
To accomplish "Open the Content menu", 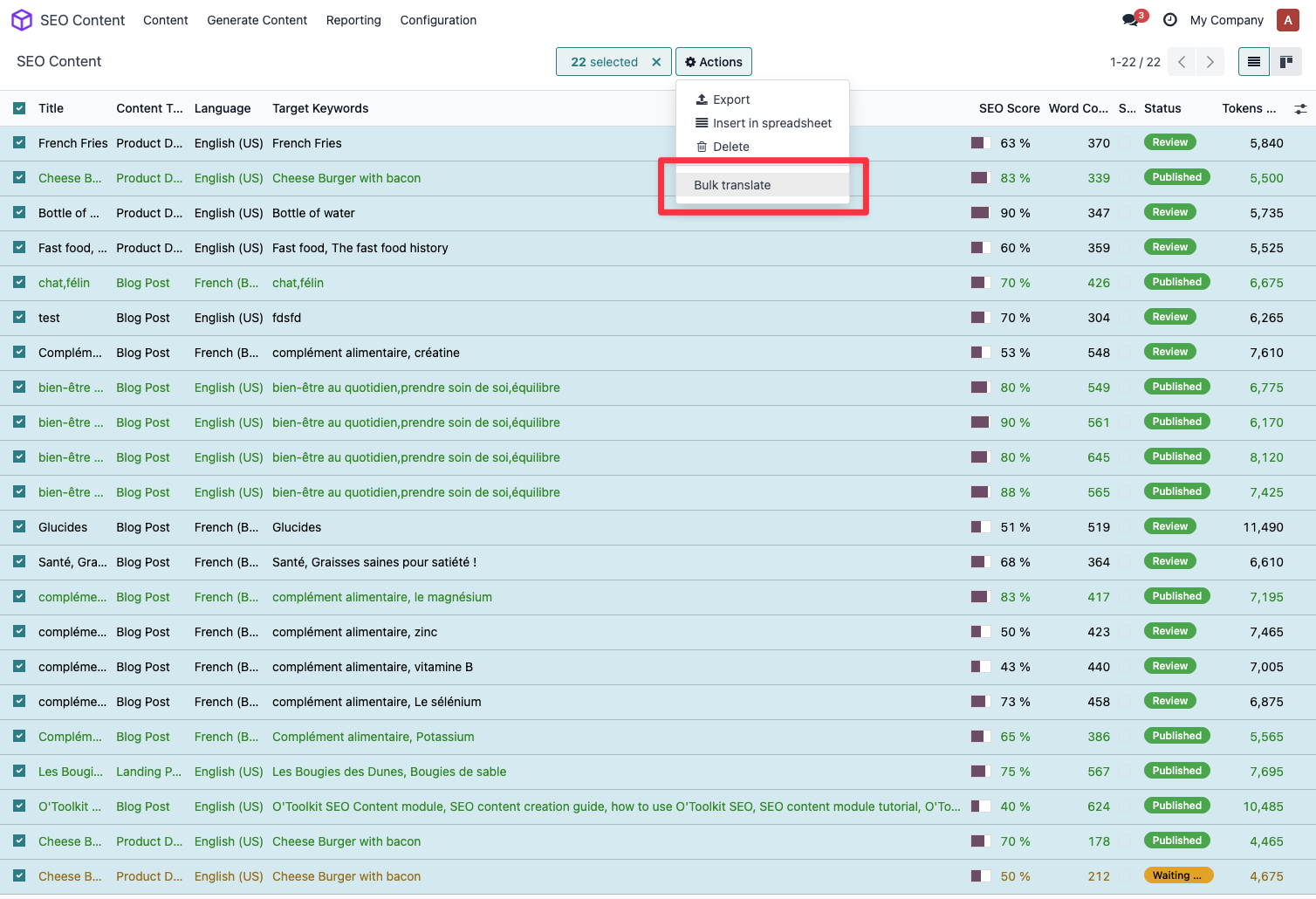I will 166,20.
